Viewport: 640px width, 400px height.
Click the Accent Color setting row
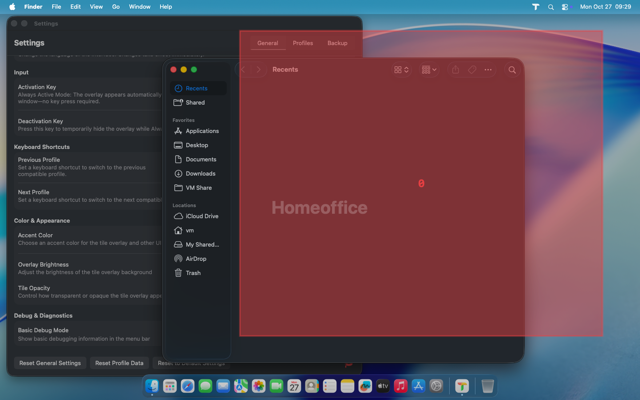click(x=89, y=239)
